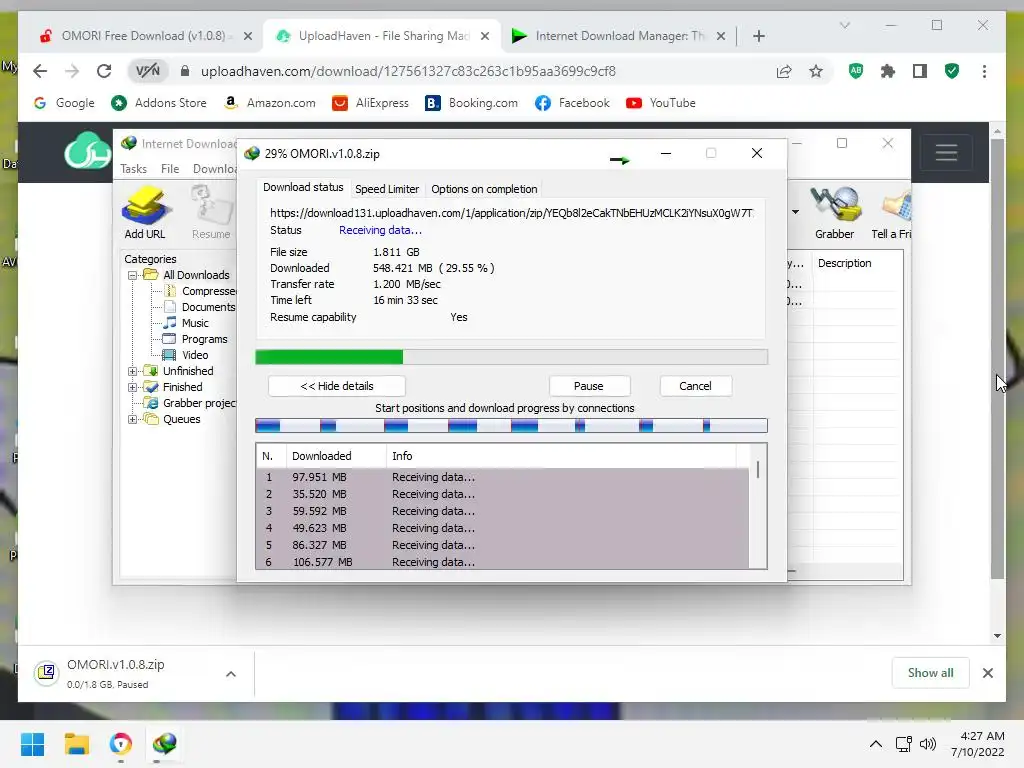
Task: Click the Hide details button
Action: pos(336,386)
